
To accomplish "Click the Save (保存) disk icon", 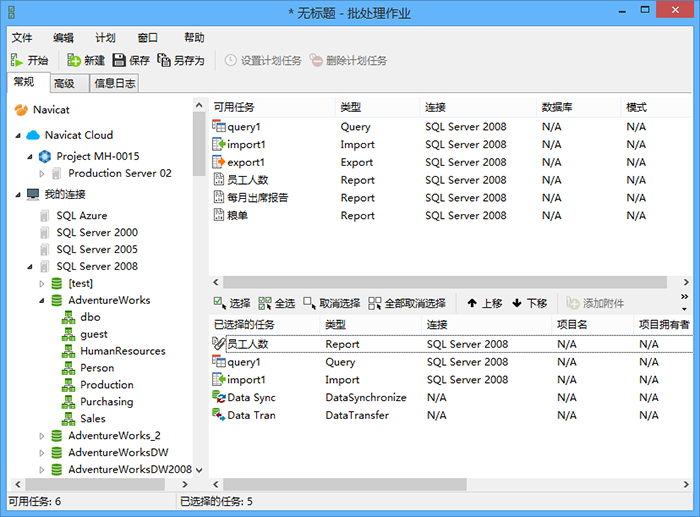I will (119, 60).
